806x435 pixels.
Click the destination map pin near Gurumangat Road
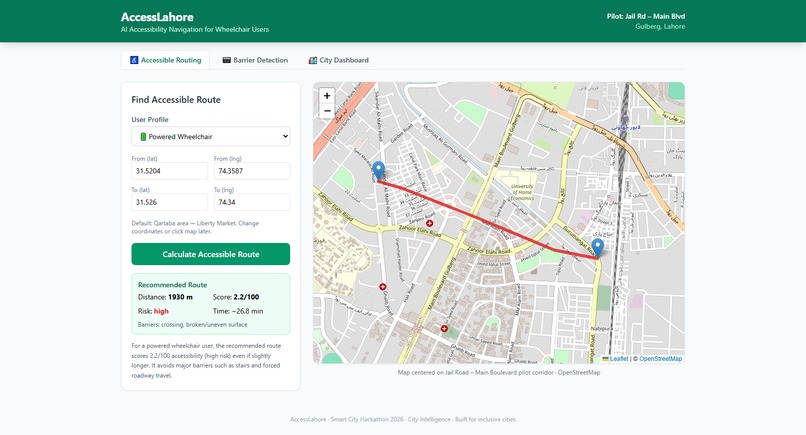[597, 248]
